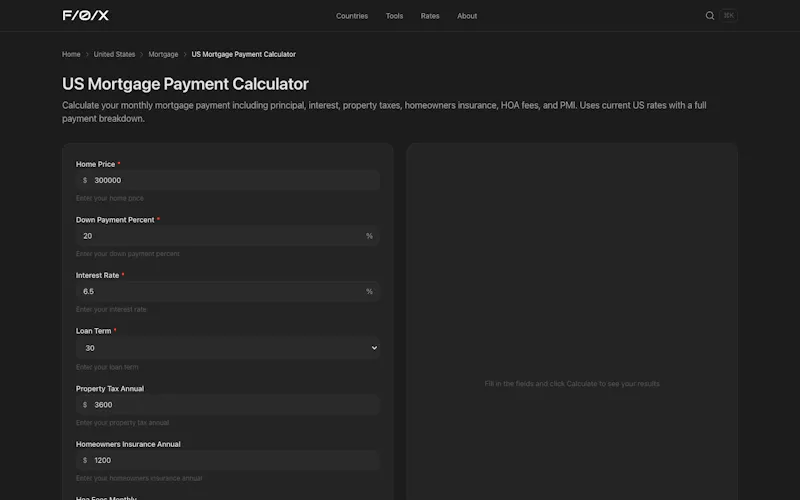Viewport: 800px width, 500px height.
Task: Open the Countries menu
Action: coord(352,16)
